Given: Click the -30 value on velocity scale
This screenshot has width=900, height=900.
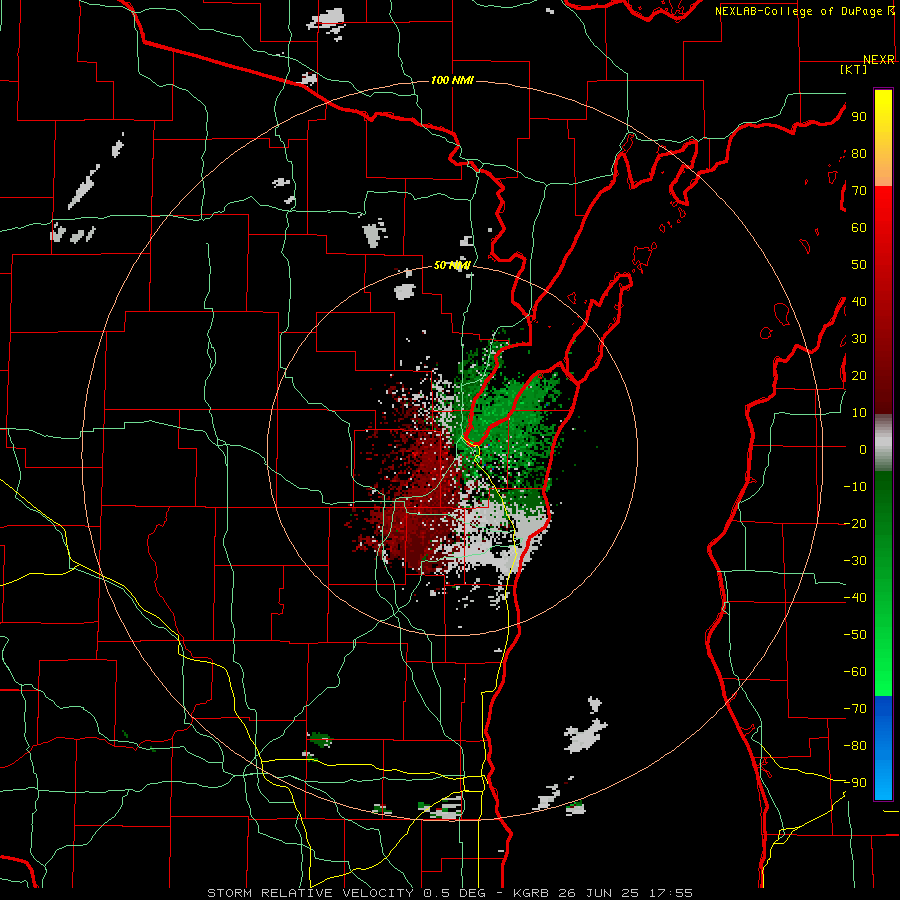Looking at the screenshot, I should click(855, 561).
